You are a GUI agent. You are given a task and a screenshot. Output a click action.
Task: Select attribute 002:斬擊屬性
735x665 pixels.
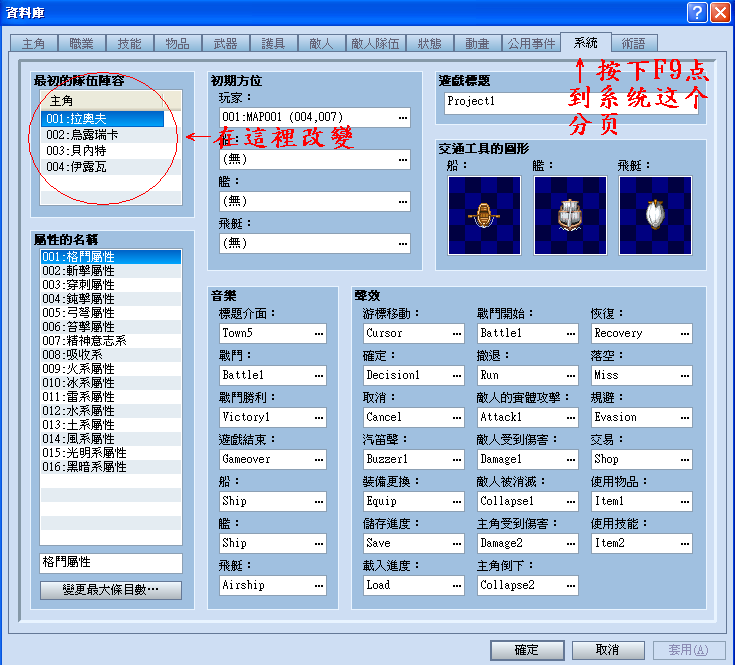111,271
